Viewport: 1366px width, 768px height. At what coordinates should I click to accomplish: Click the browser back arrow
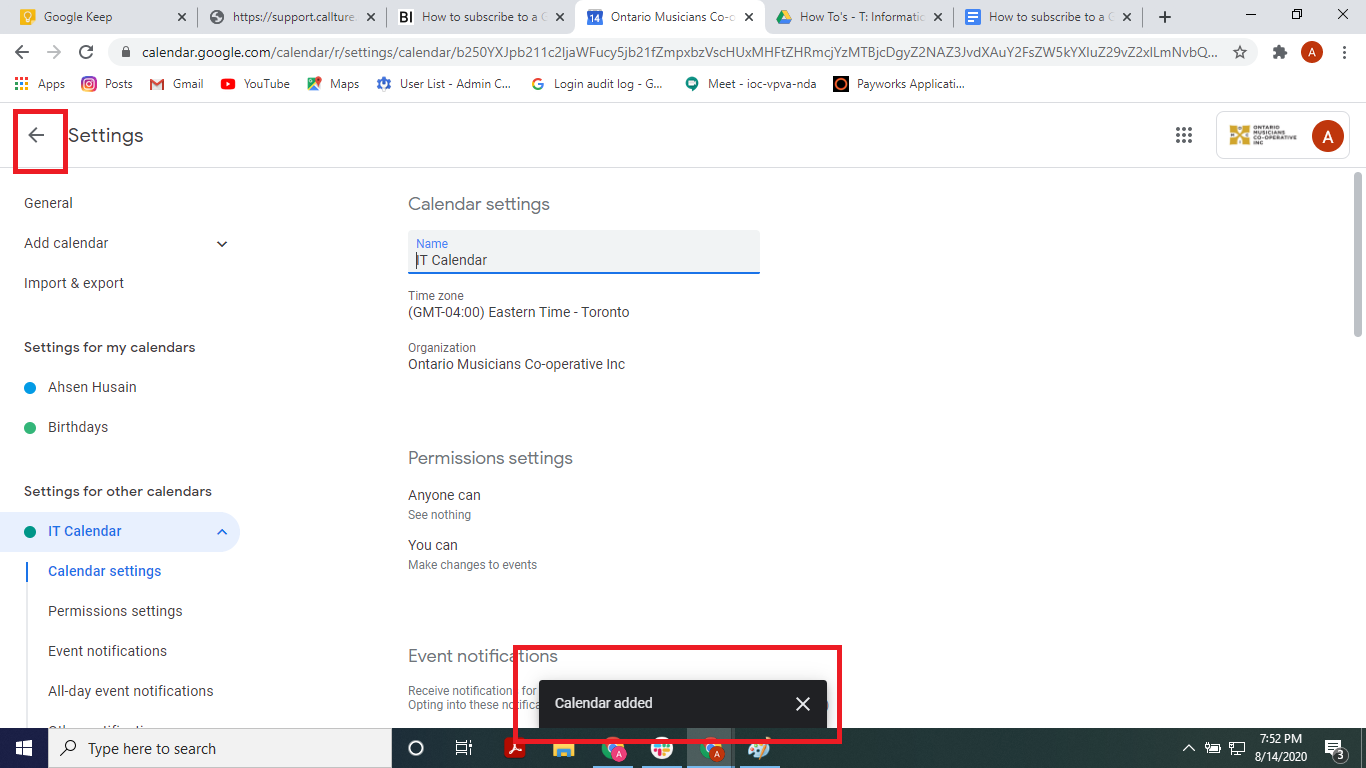tap(22, 52)
